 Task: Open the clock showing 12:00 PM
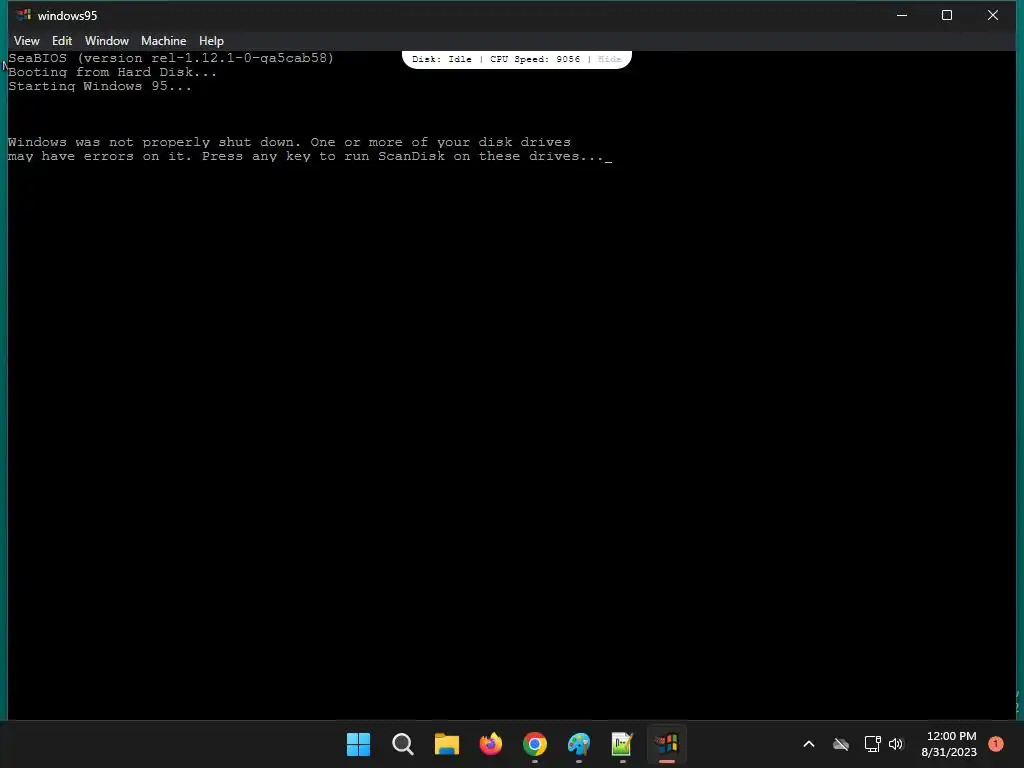point(950,744)
